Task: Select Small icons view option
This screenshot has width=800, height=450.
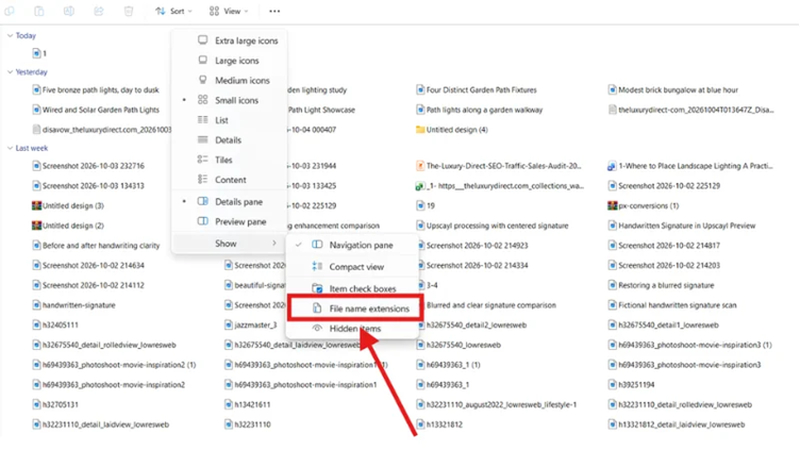Action: pos(230,101)
